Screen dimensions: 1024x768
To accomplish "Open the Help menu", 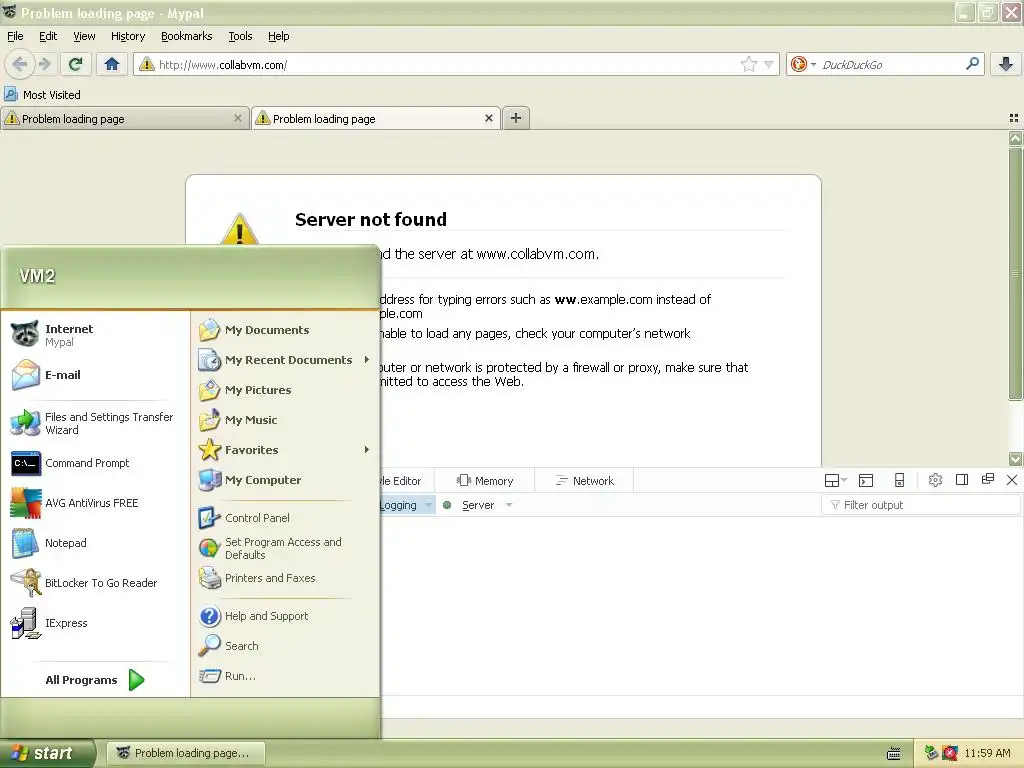I will [278, 36].
